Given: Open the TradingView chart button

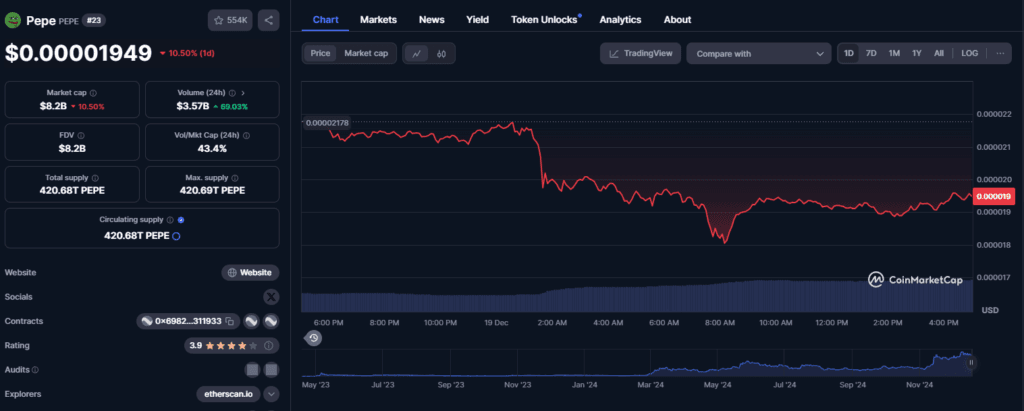Looking at the screenshot, I should (x=640, y=54).
